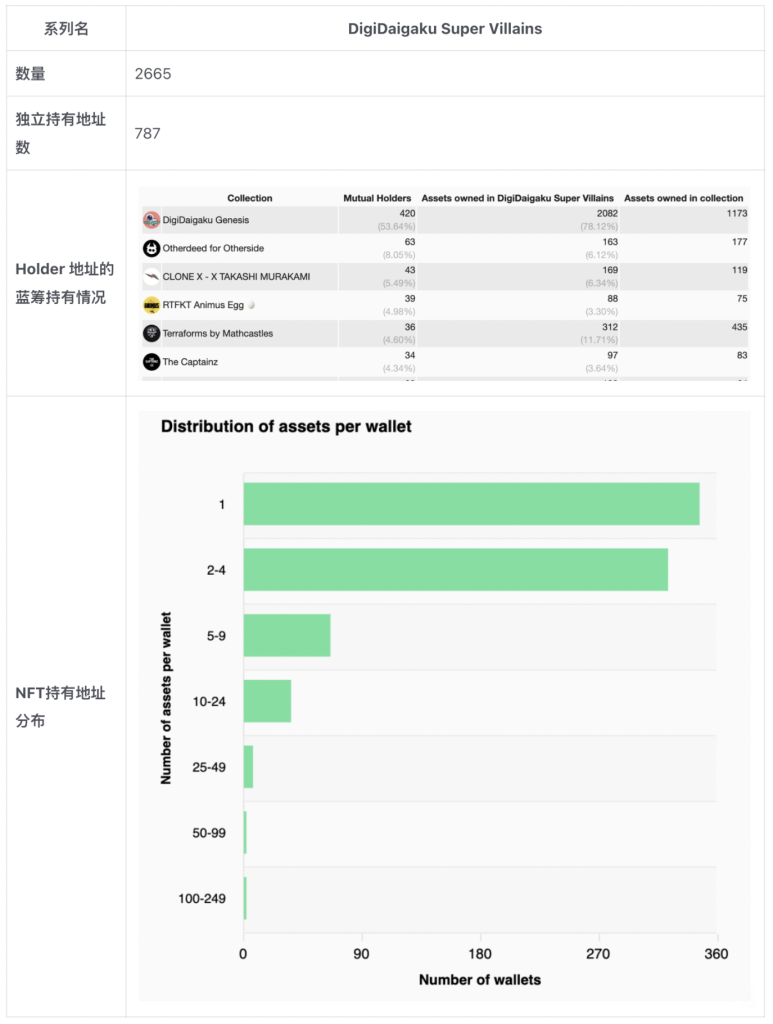Screen dimensions: 773x1024
Task: Click the 100-249 axis category label
Action: tap(202, 899)
